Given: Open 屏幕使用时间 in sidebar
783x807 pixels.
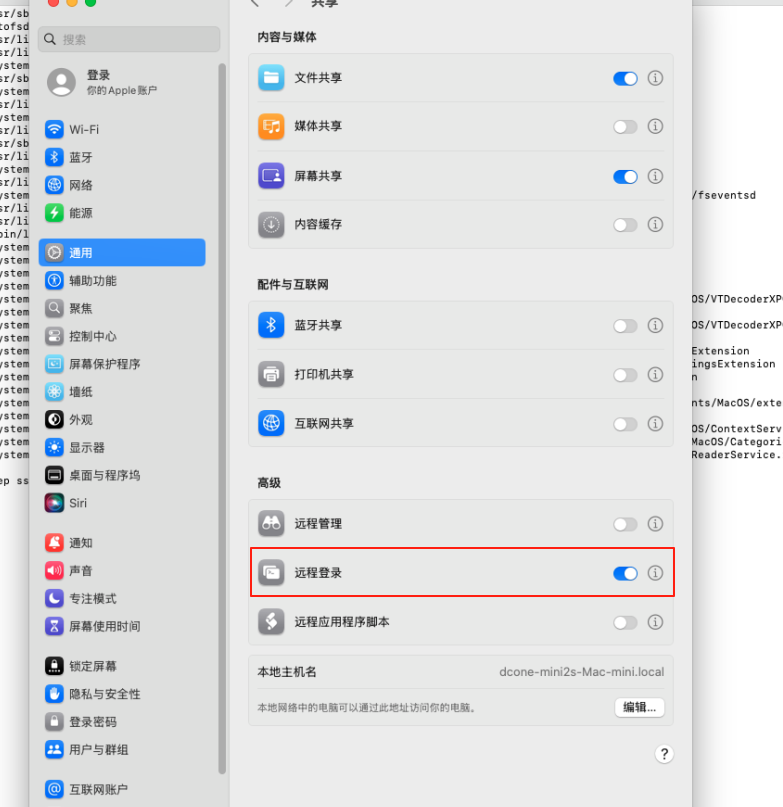Looking at the screenshot, I should coord(122,626).
